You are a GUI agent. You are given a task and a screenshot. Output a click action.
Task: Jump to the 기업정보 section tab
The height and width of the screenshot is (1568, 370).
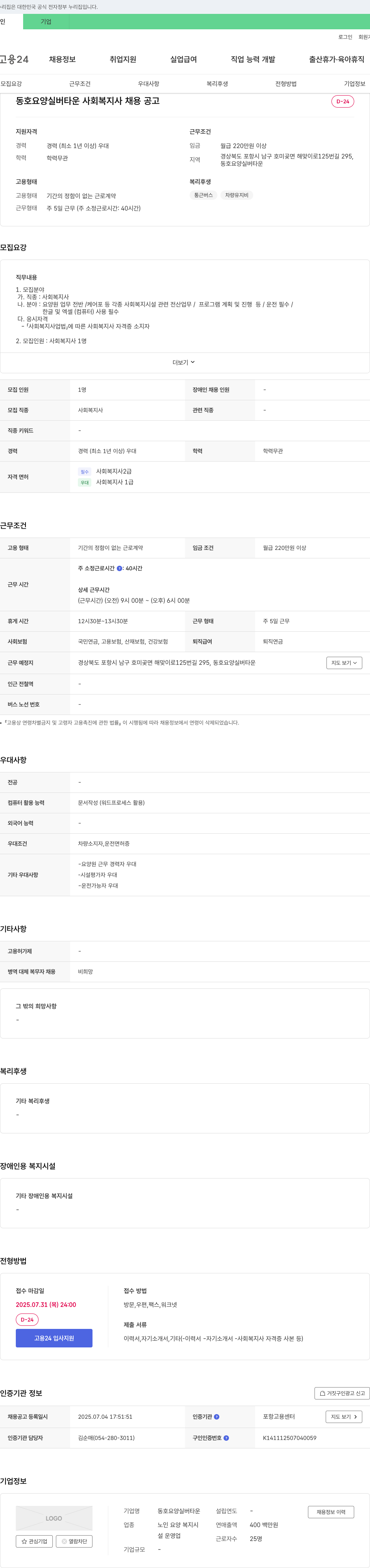pos(355,83)
